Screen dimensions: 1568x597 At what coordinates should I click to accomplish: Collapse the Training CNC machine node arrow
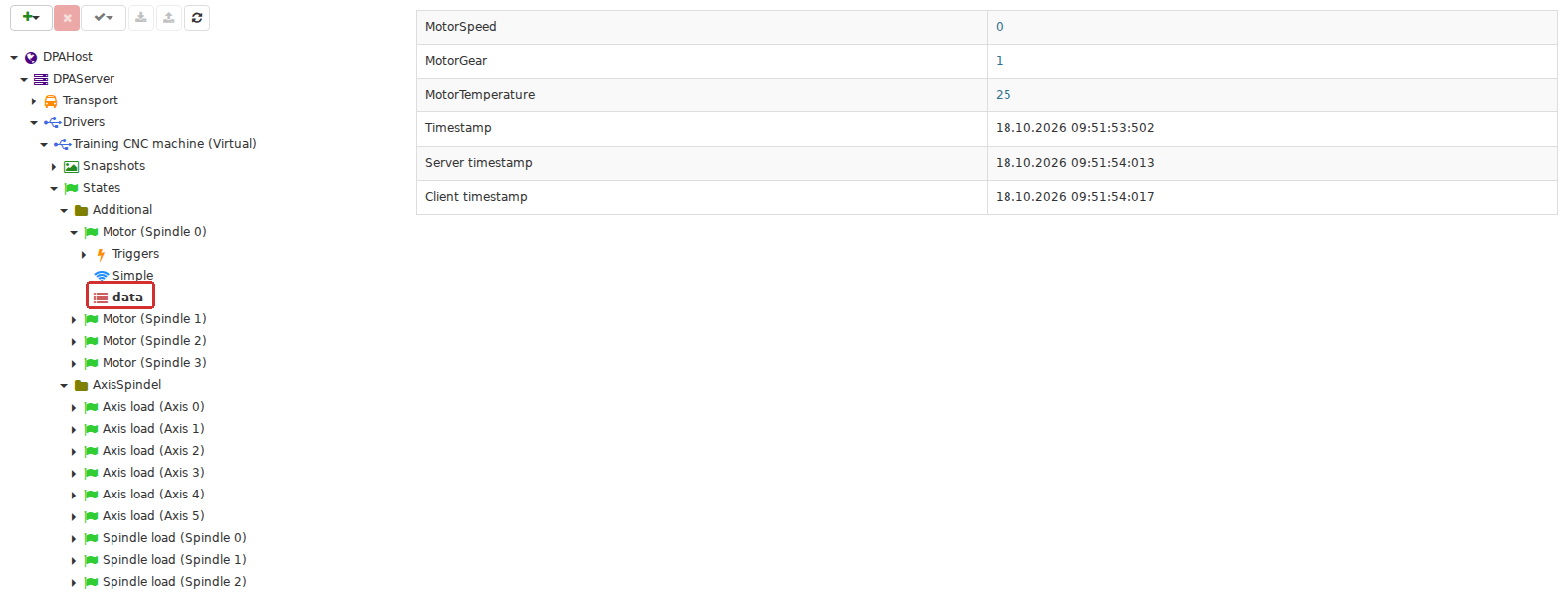(44, 145)
